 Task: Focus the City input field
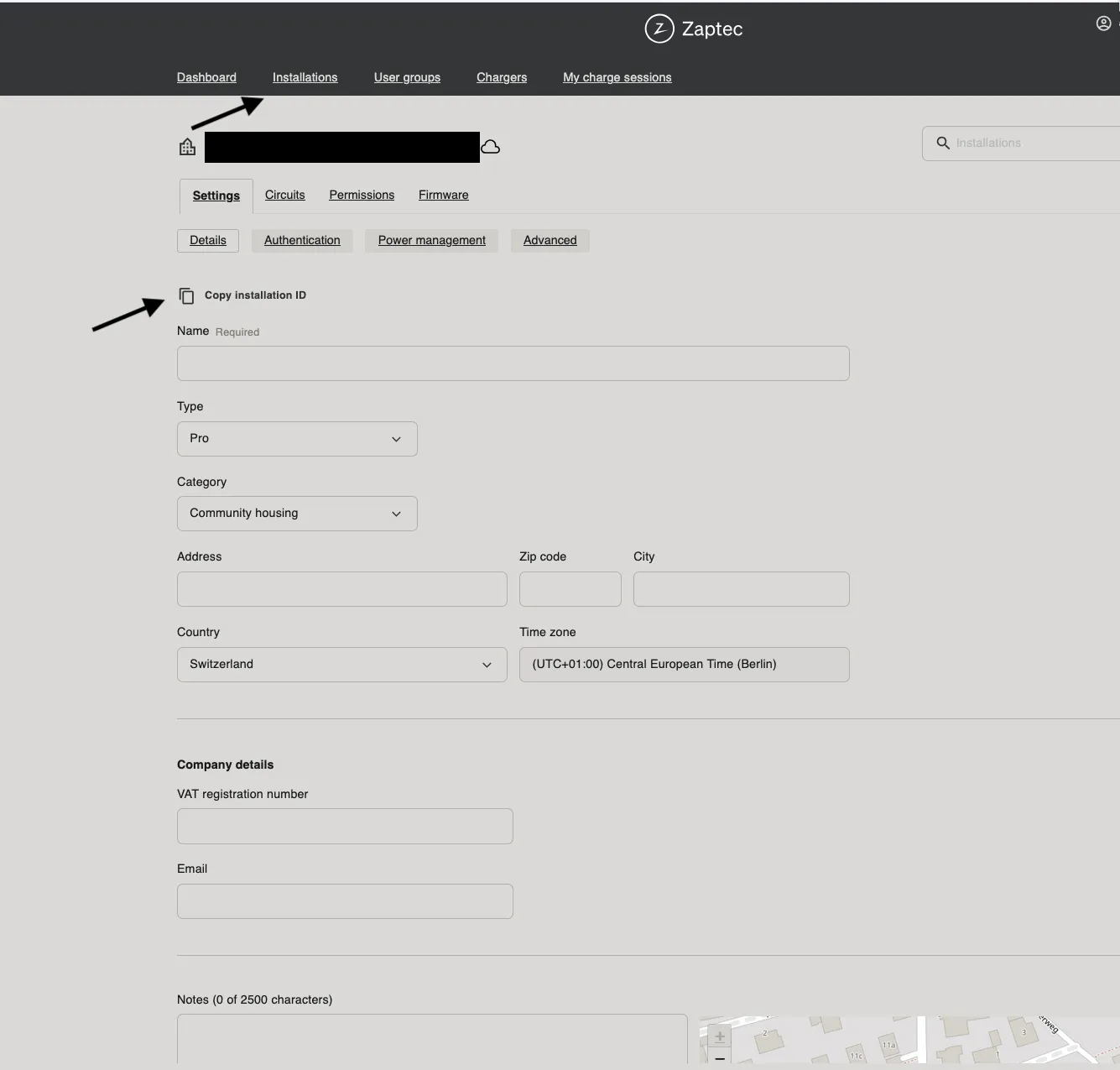(x=742, y=589)
